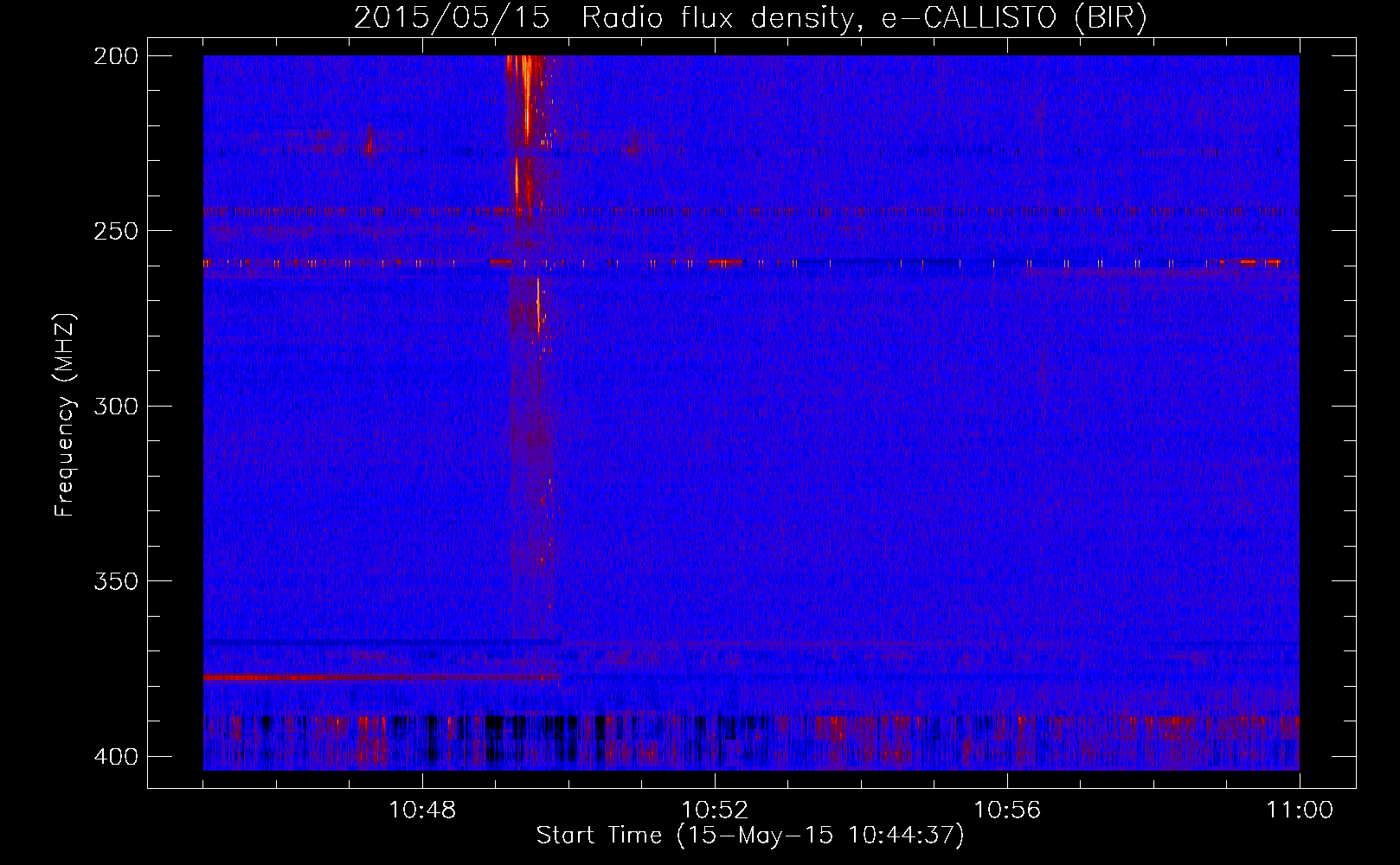Click the 250 frequency tick label
The height and width of the screenshot is (865, 1400).
coord(115,231)
